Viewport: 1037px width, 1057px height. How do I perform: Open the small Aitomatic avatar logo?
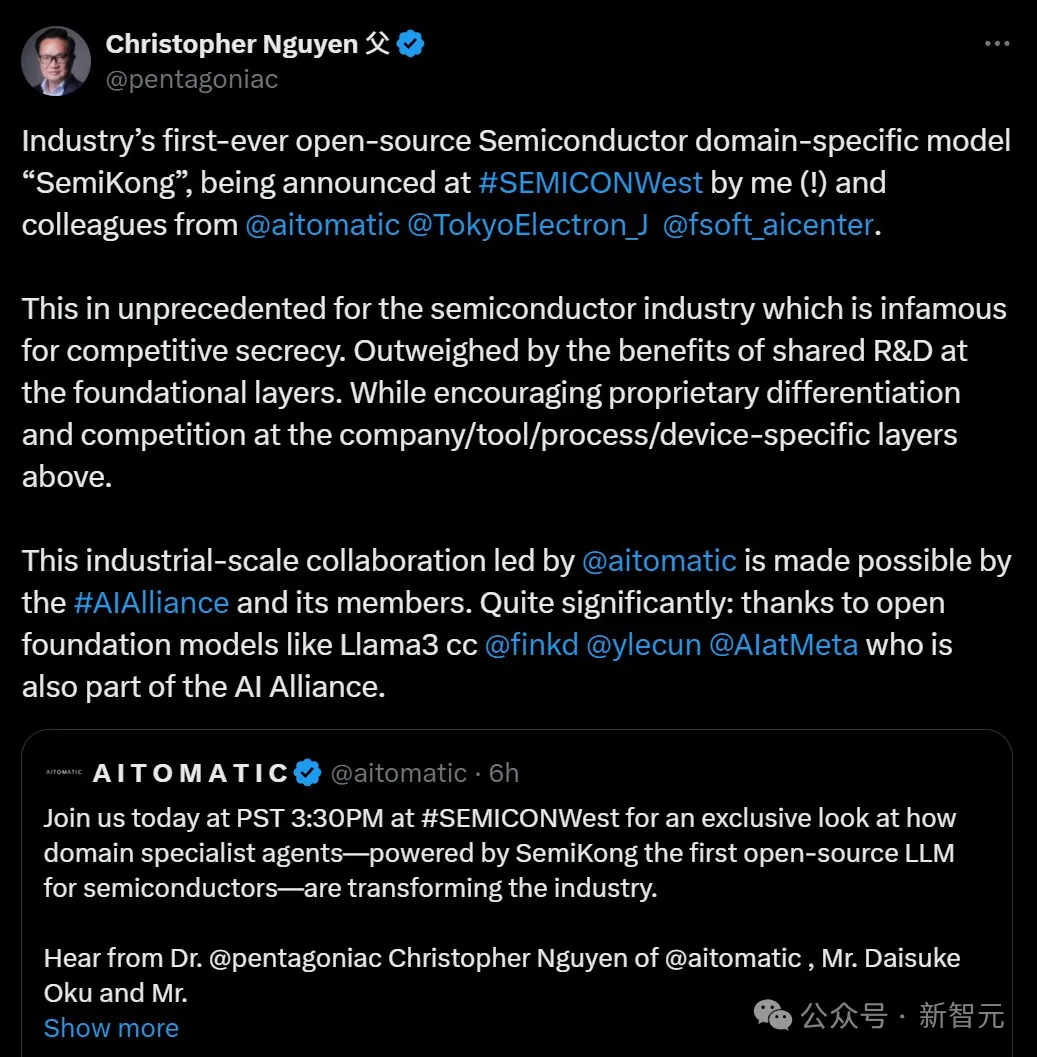tap(64, 773)
